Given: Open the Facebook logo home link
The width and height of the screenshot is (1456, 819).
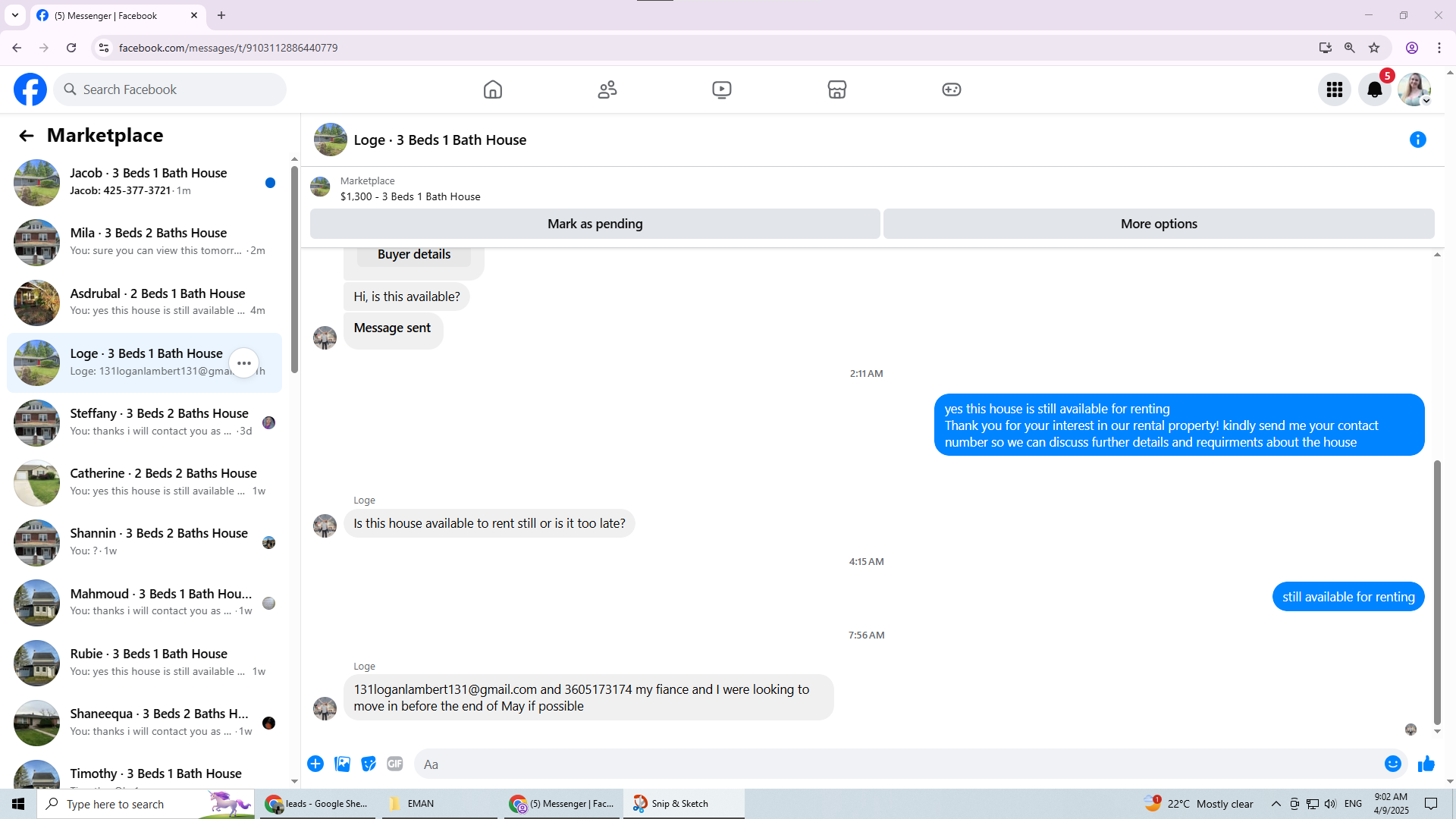Looking at the screenshot, I should 30,89.
